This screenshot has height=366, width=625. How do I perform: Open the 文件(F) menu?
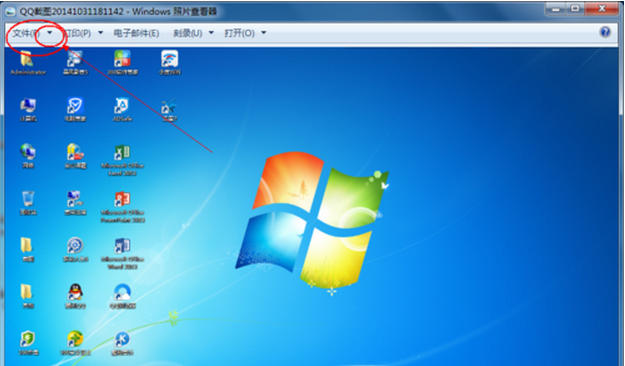26,33
